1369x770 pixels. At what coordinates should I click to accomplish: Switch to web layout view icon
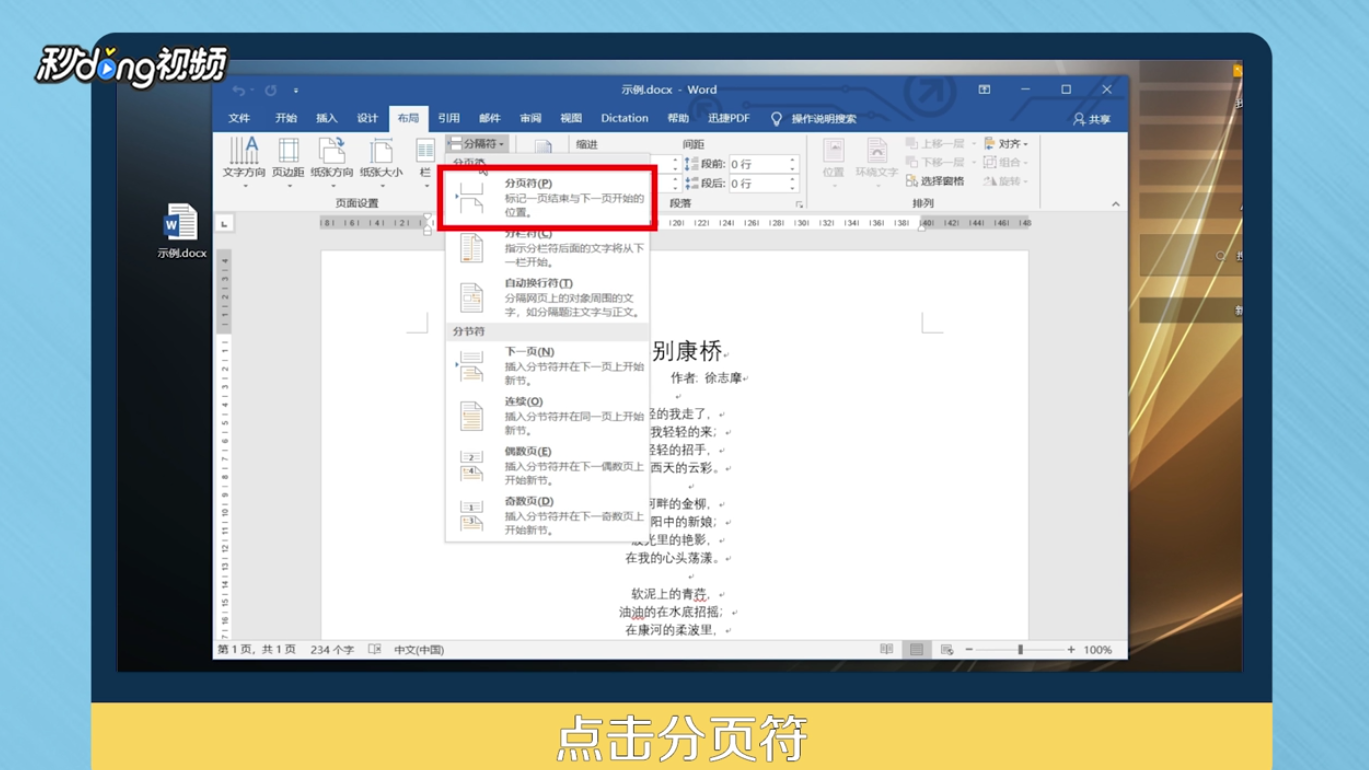click(x=946, y=650)
